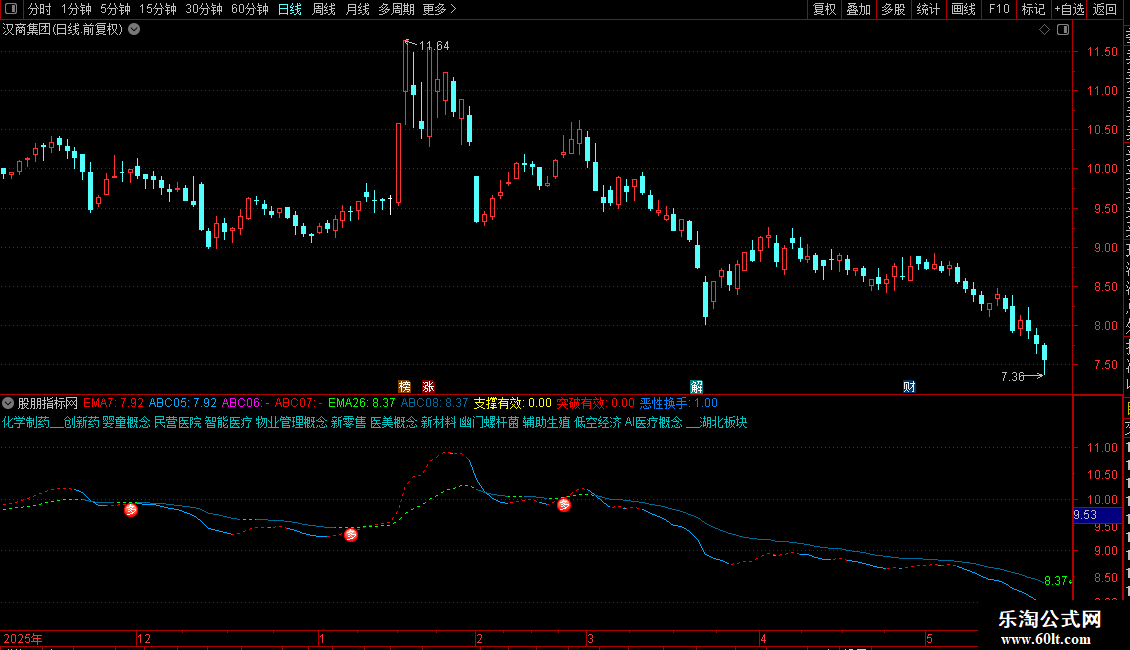1130x650 pixels.
Task: Click the 多股 multi-stock button
Action: pos(893,9)
